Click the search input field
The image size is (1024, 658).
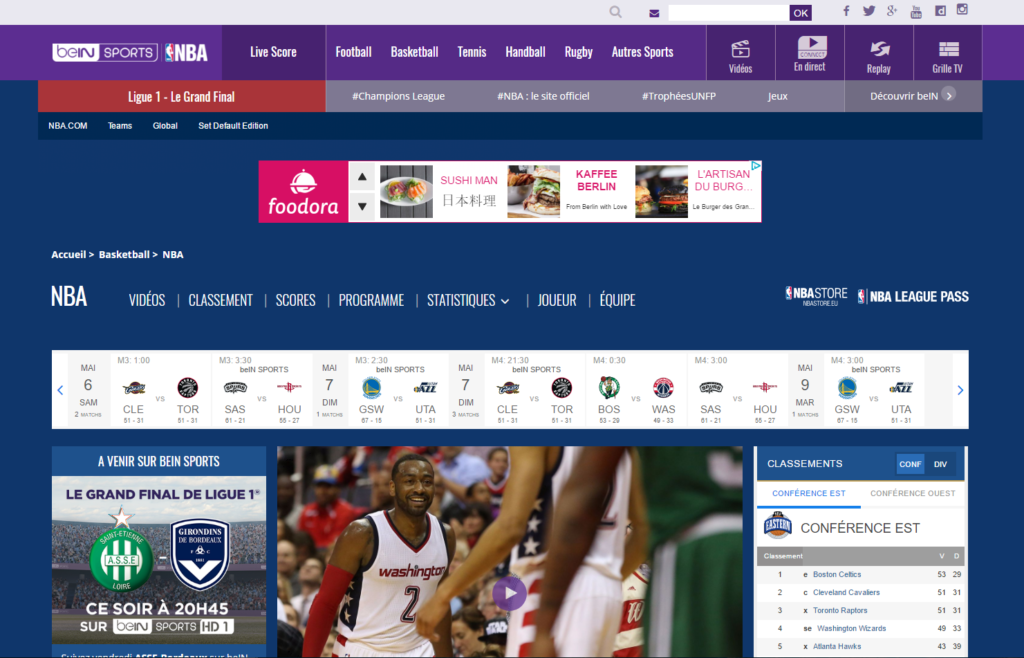click(730, 13)
